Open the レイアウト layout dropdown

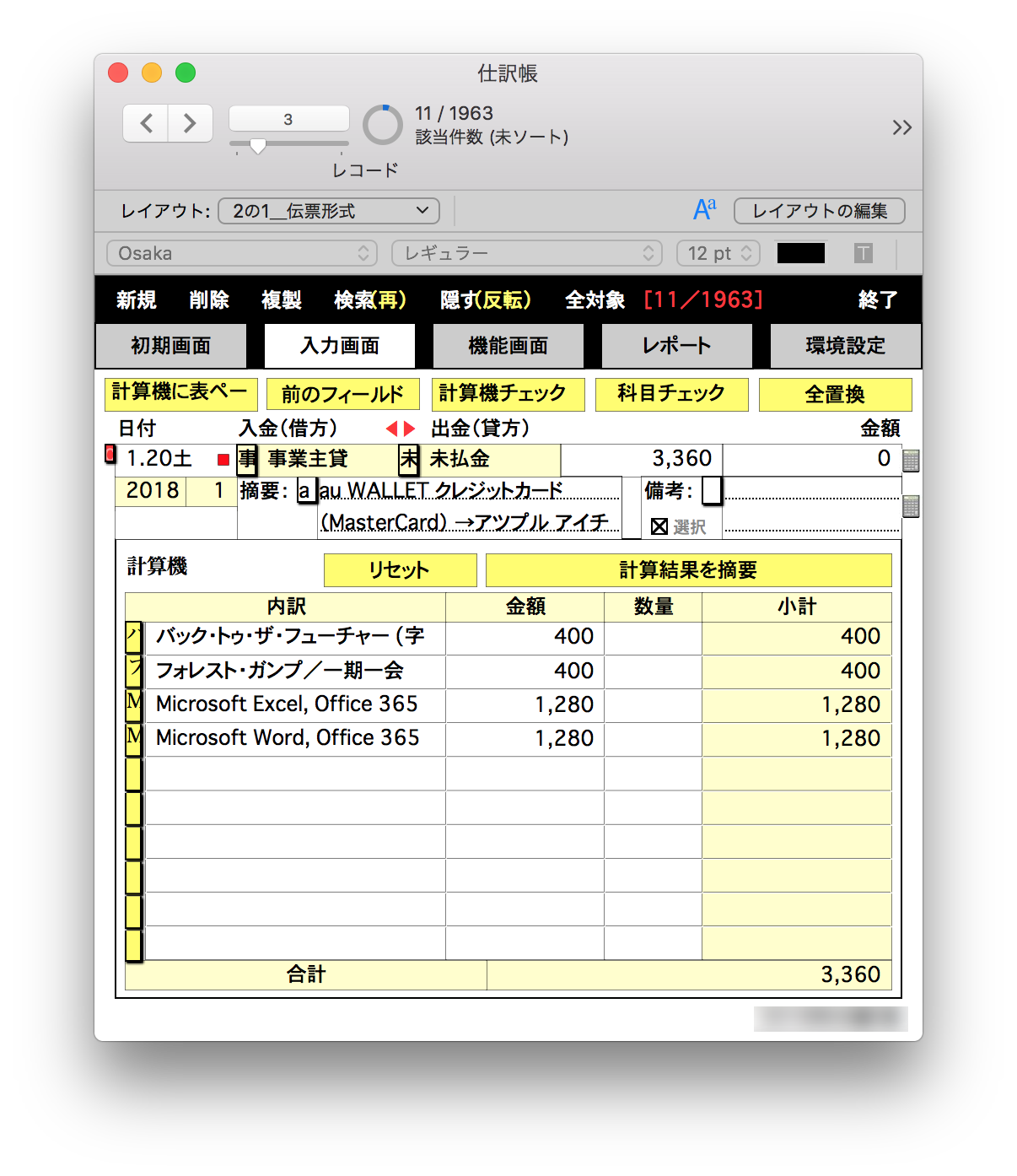tap(329, 211)
